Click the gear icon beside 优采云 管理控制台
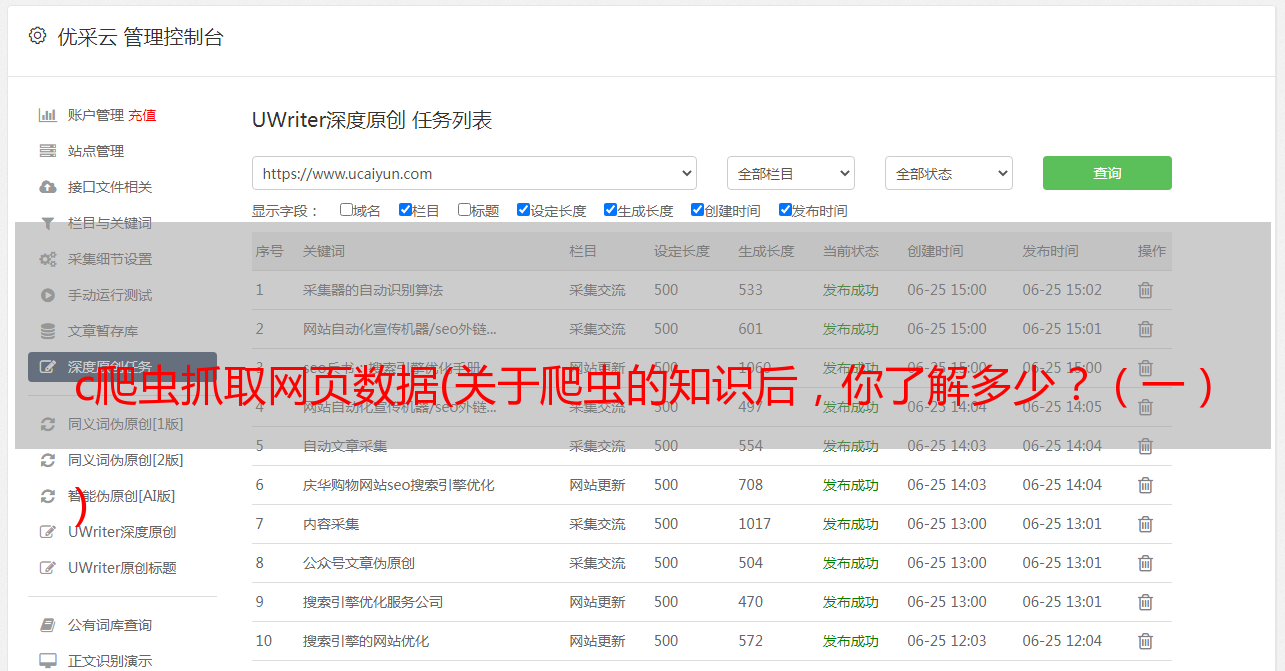 pyautogui.click(x=37, y=36)
